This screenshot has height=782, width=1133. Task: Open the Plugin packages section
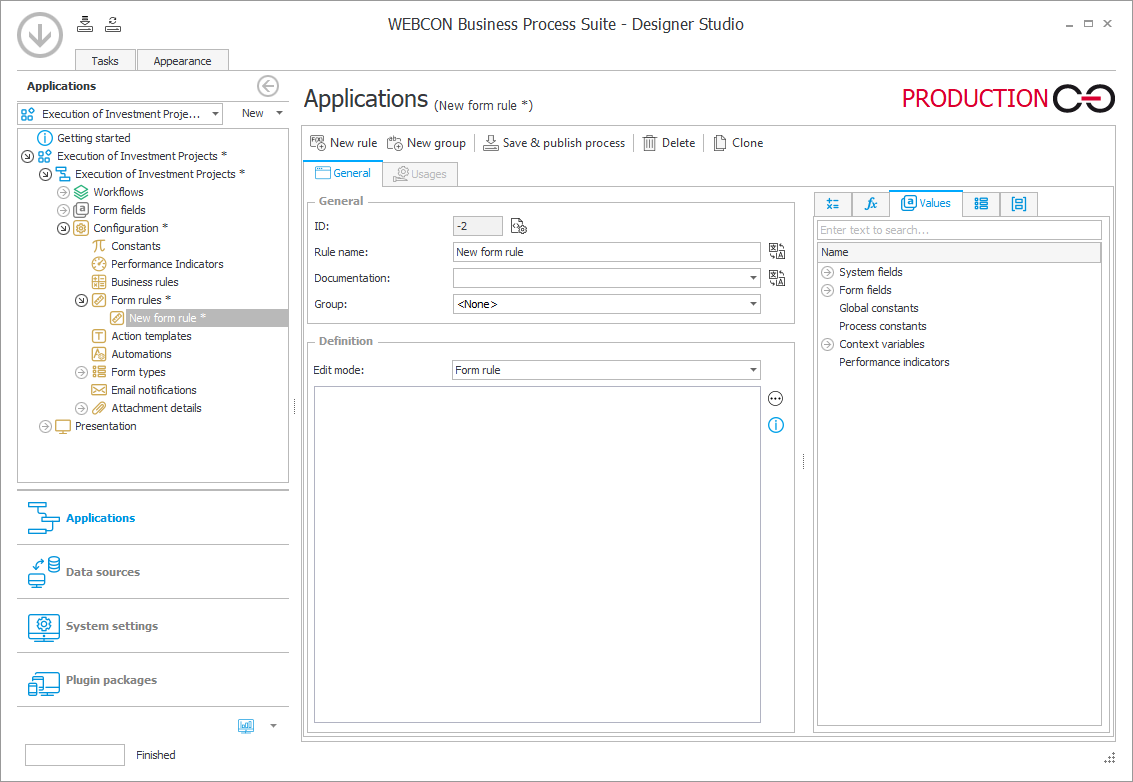(x=152, y=680)
